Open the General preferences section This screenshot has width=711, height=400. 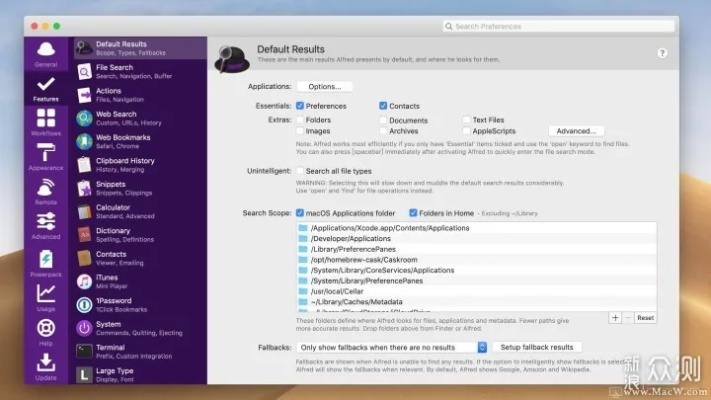coord(46,53)
